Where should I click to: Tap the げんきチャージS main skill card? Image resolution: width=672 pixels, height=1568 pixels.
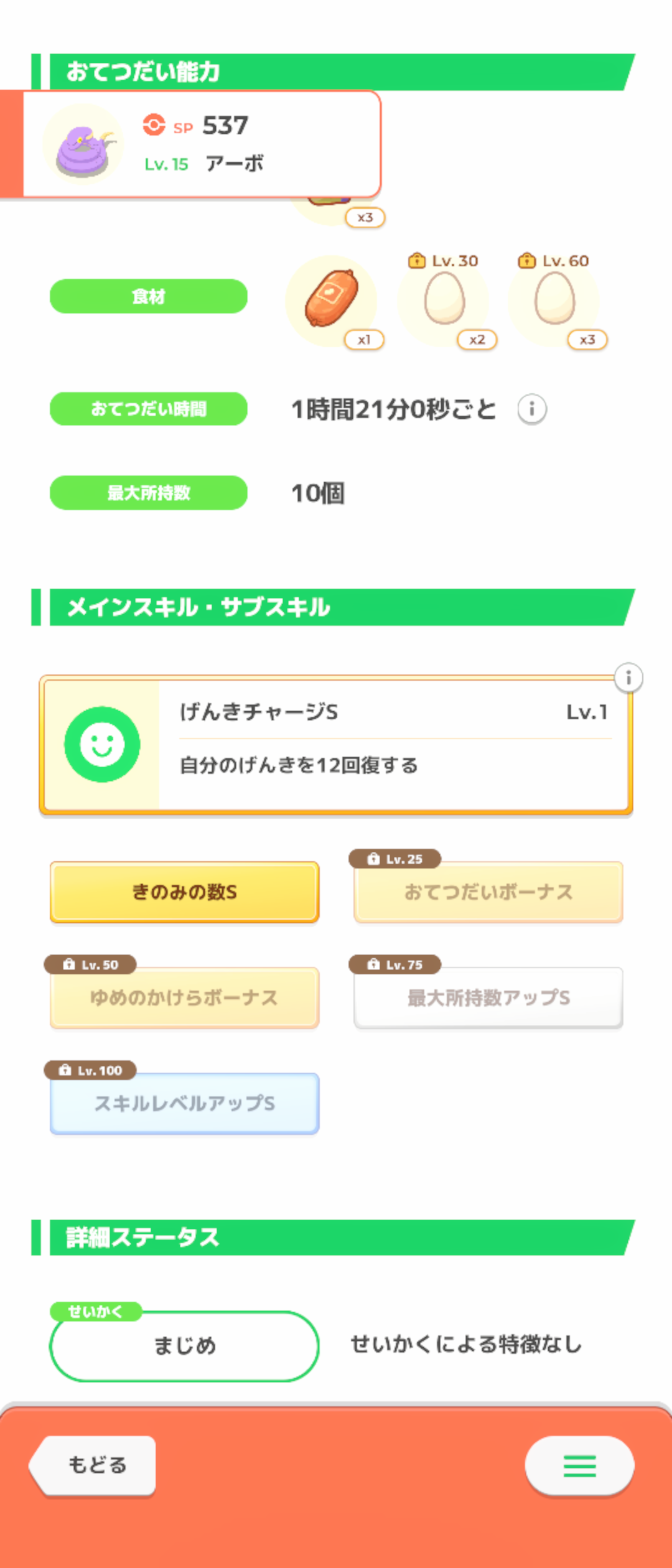point(392,745)
